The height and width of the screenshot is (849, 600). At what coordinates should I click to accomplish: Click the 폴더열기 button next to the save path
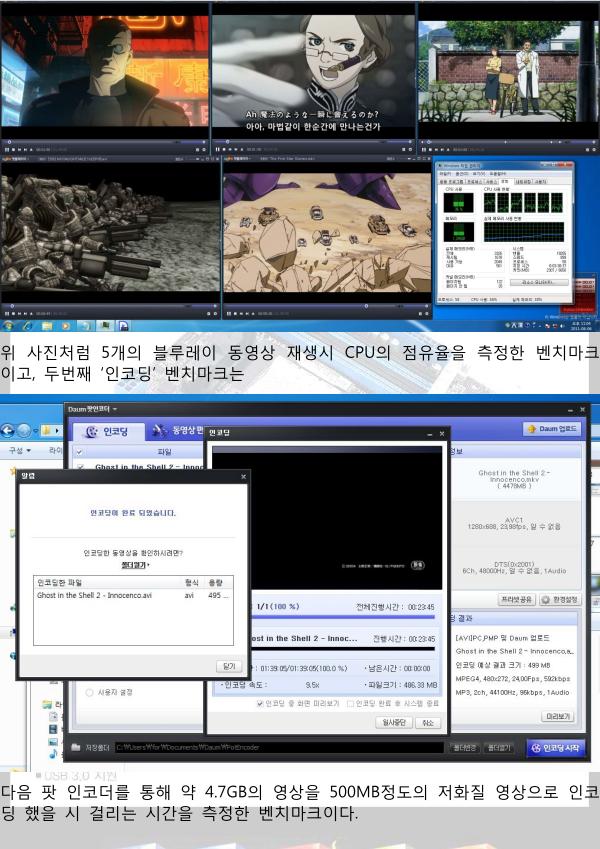(499, 748)
